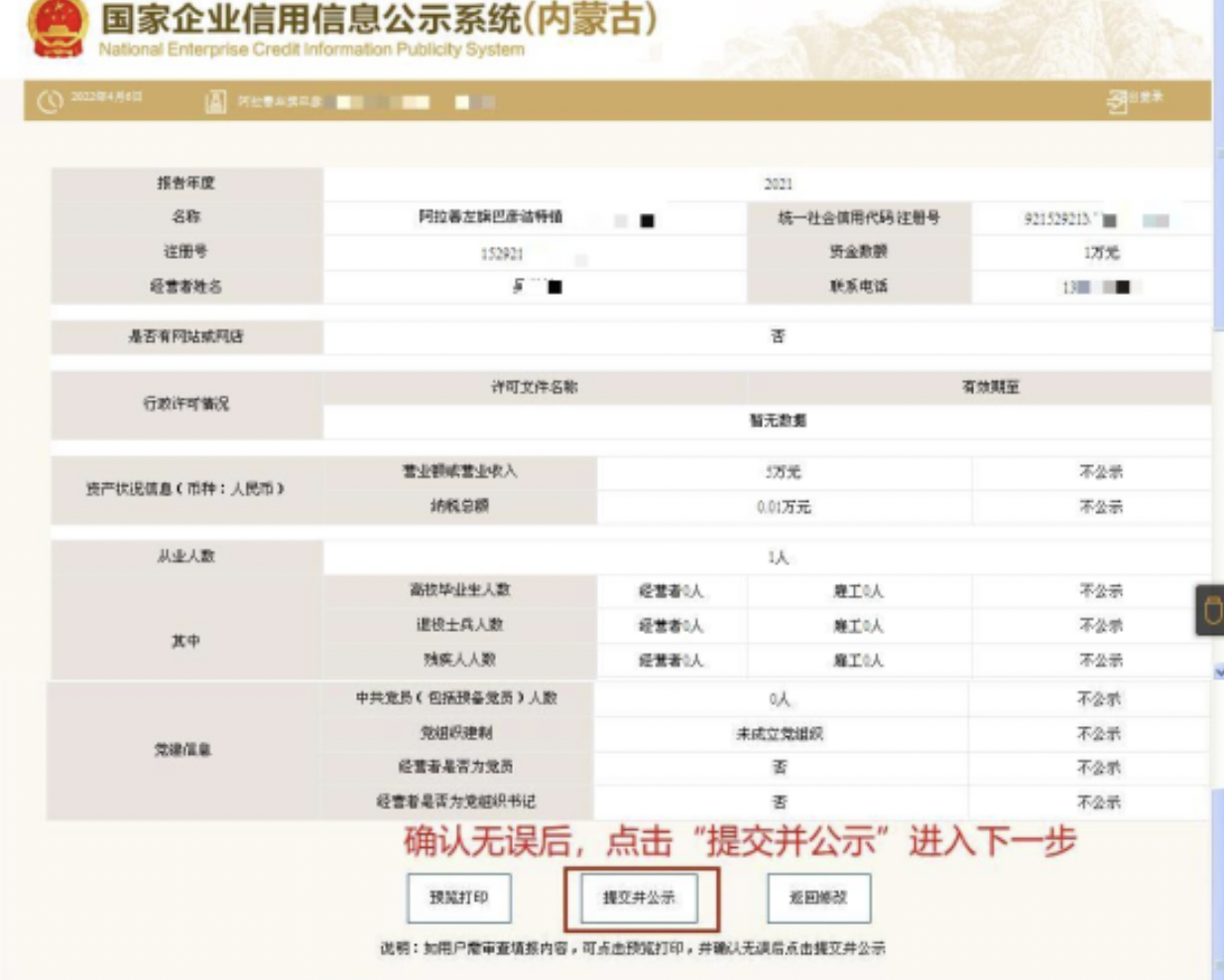Click the 有效期至 column header
The width and height of the screenshot is (1224, 980).
coord(991,387)
